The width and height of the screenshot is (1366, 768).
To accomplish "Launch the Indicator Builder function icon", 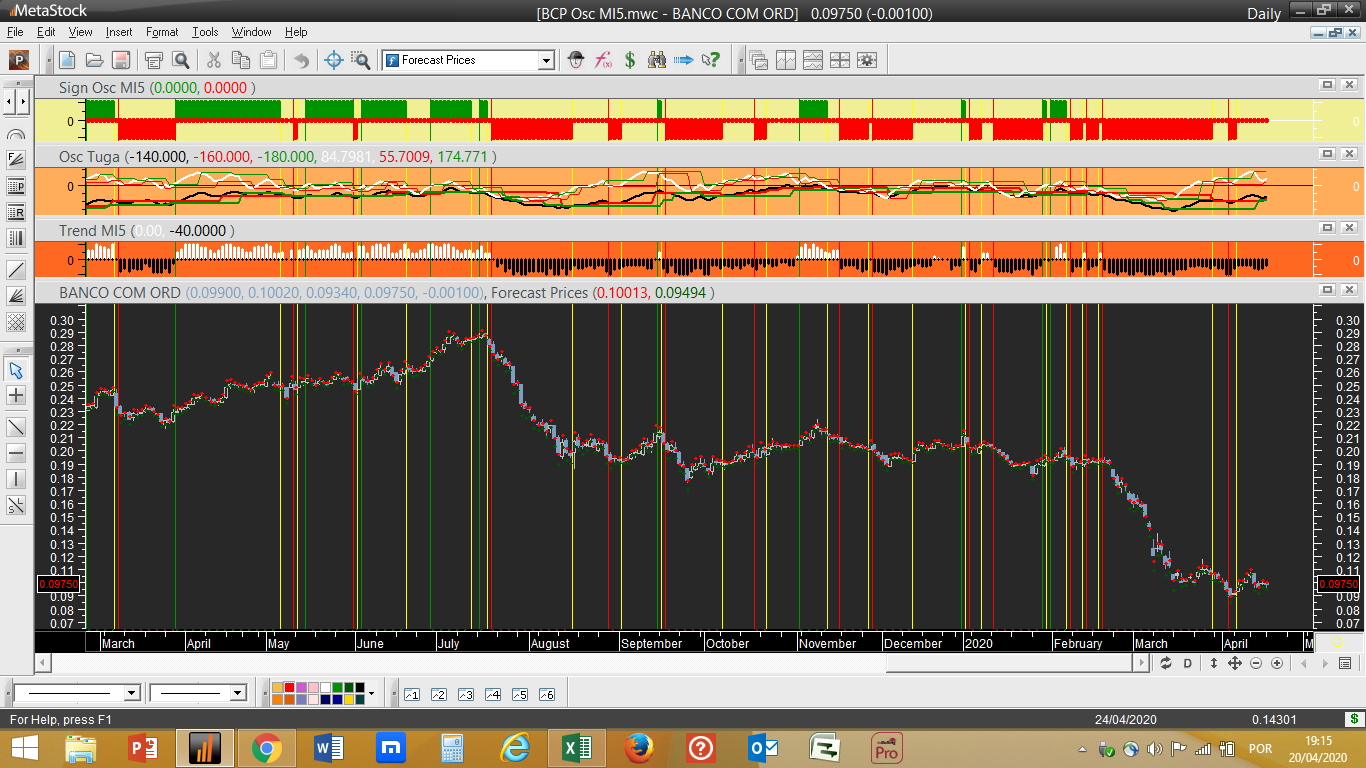I will [x=603, y=60].
